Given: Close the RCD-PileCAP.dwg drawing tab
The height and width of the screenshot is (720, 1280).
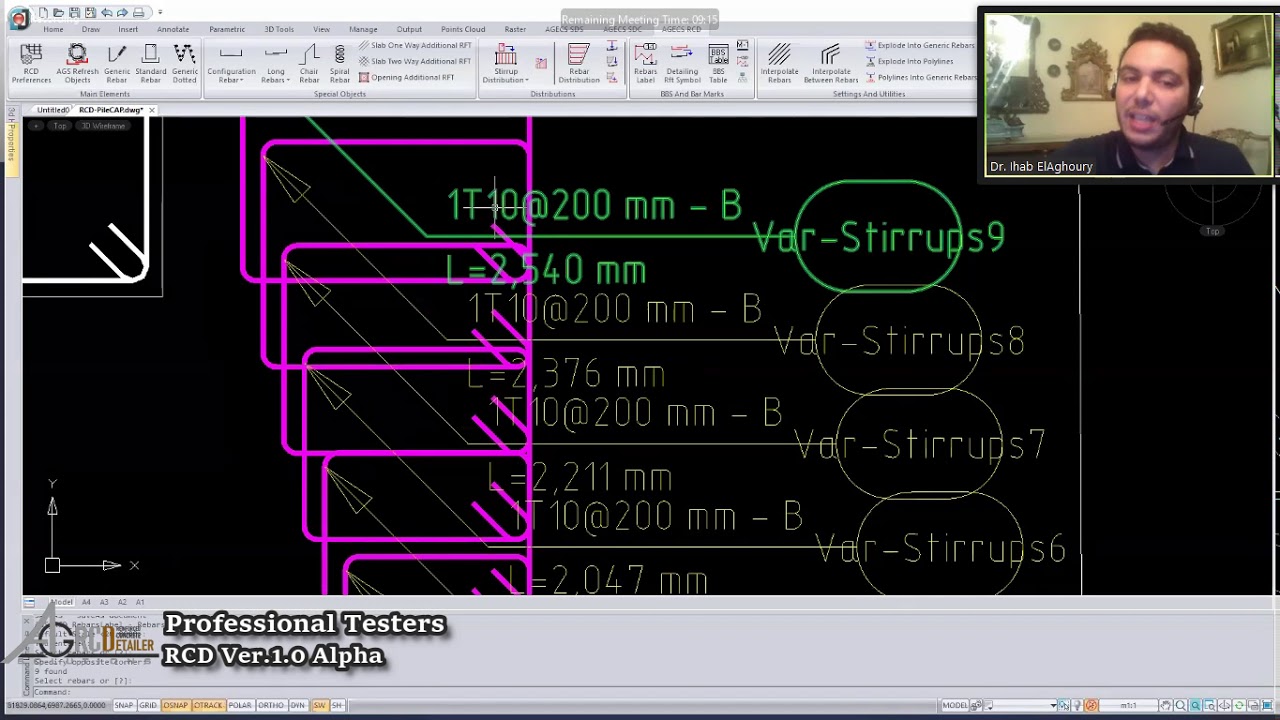Looking at the screenshot, I should (x=151, y=110).
